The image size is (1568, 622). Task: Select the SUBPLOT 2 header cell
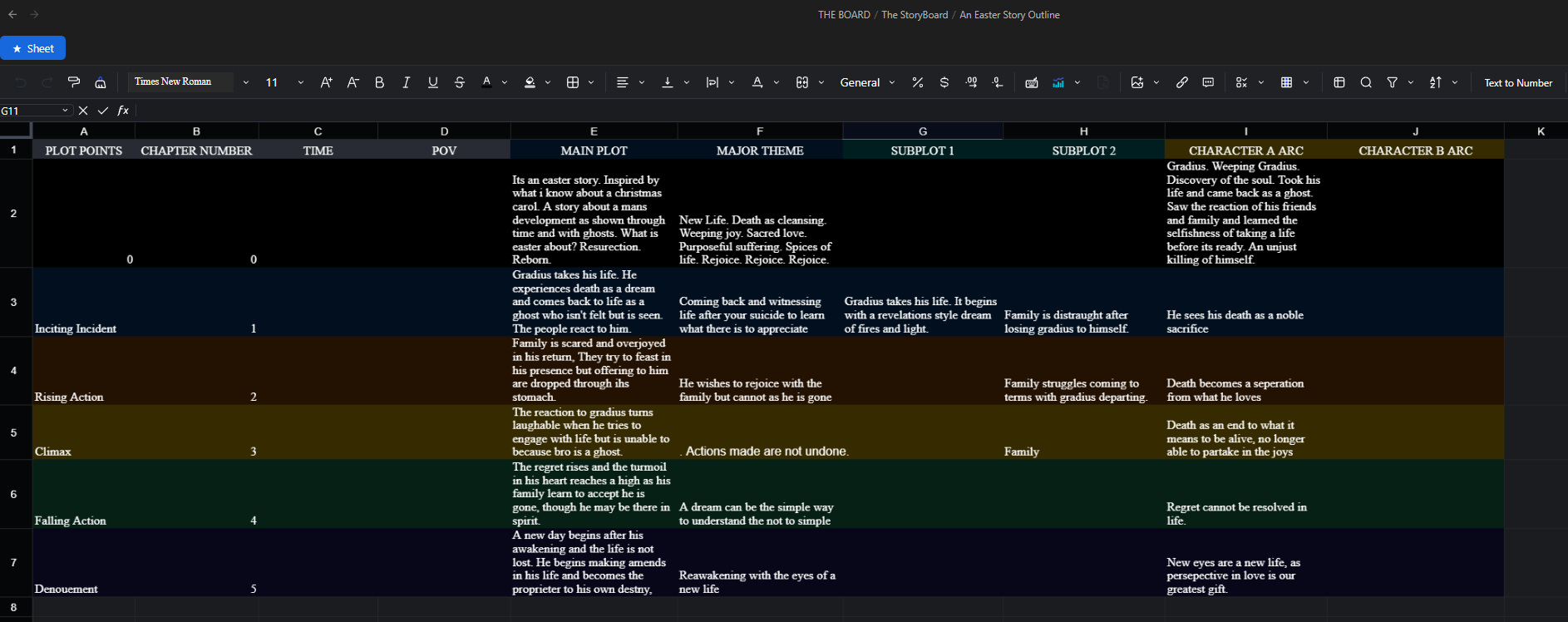point(1083,151)
